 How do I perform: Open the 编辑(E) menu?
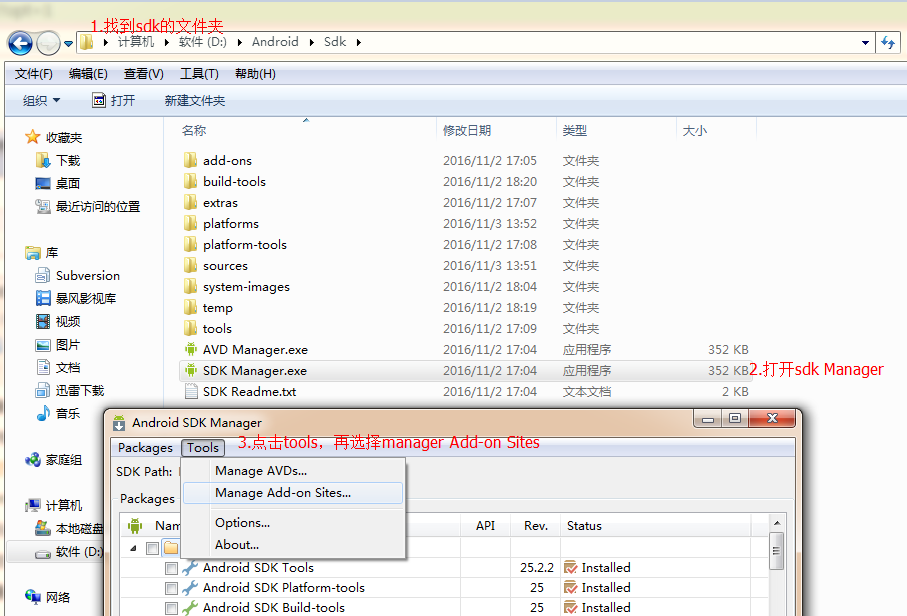[88, 74]
